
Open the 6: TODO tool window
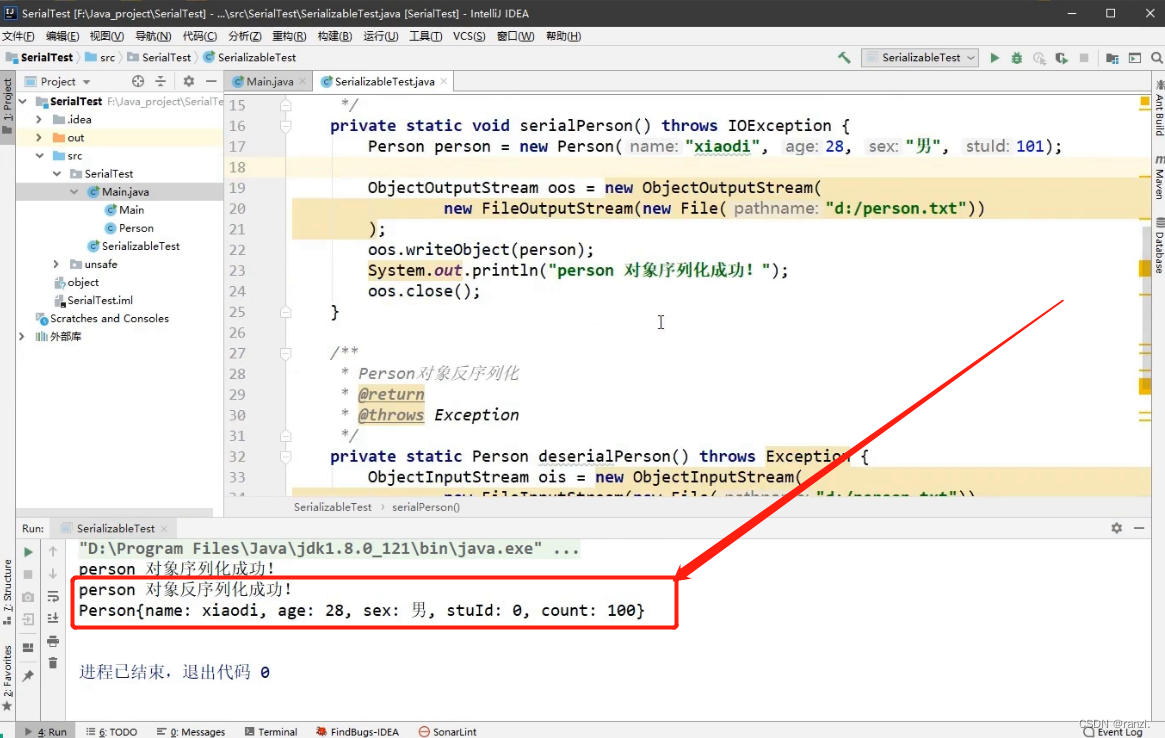111,731
